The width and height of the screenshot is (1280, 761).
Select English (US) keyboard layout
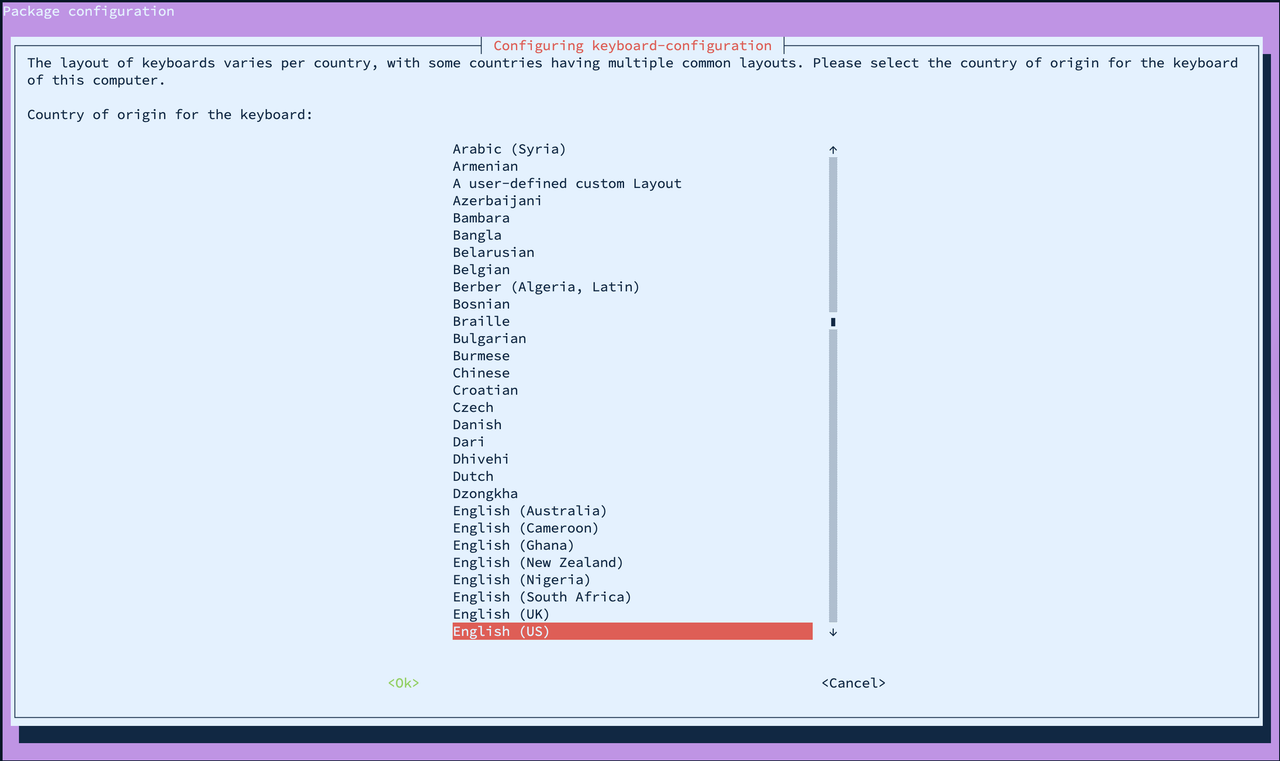[x=501, y=632]
